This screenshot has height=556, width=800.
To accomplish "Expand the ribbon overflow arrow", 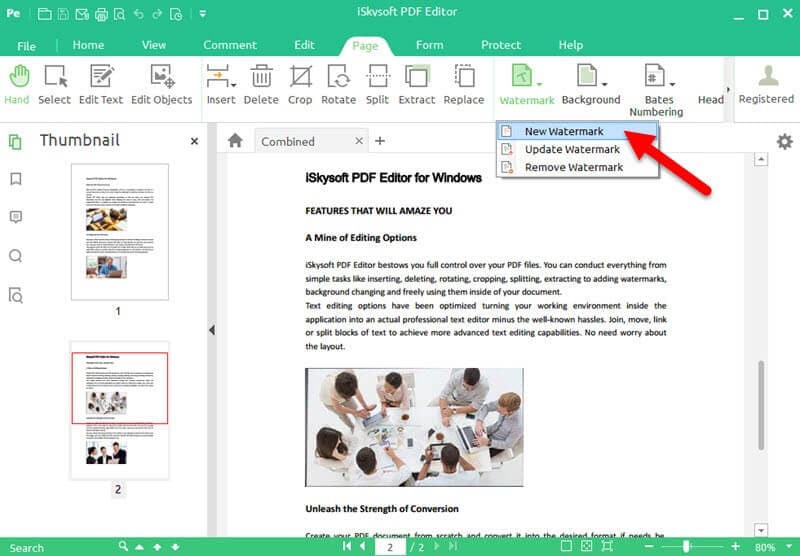I will 729,90.
